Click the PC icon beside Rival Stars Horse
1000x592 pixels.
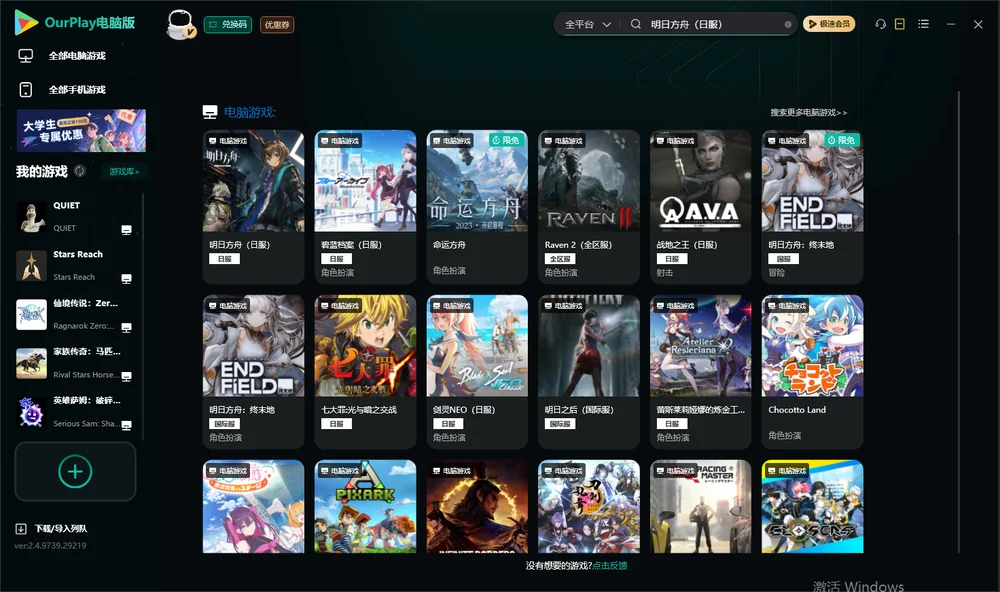point(126,376)
